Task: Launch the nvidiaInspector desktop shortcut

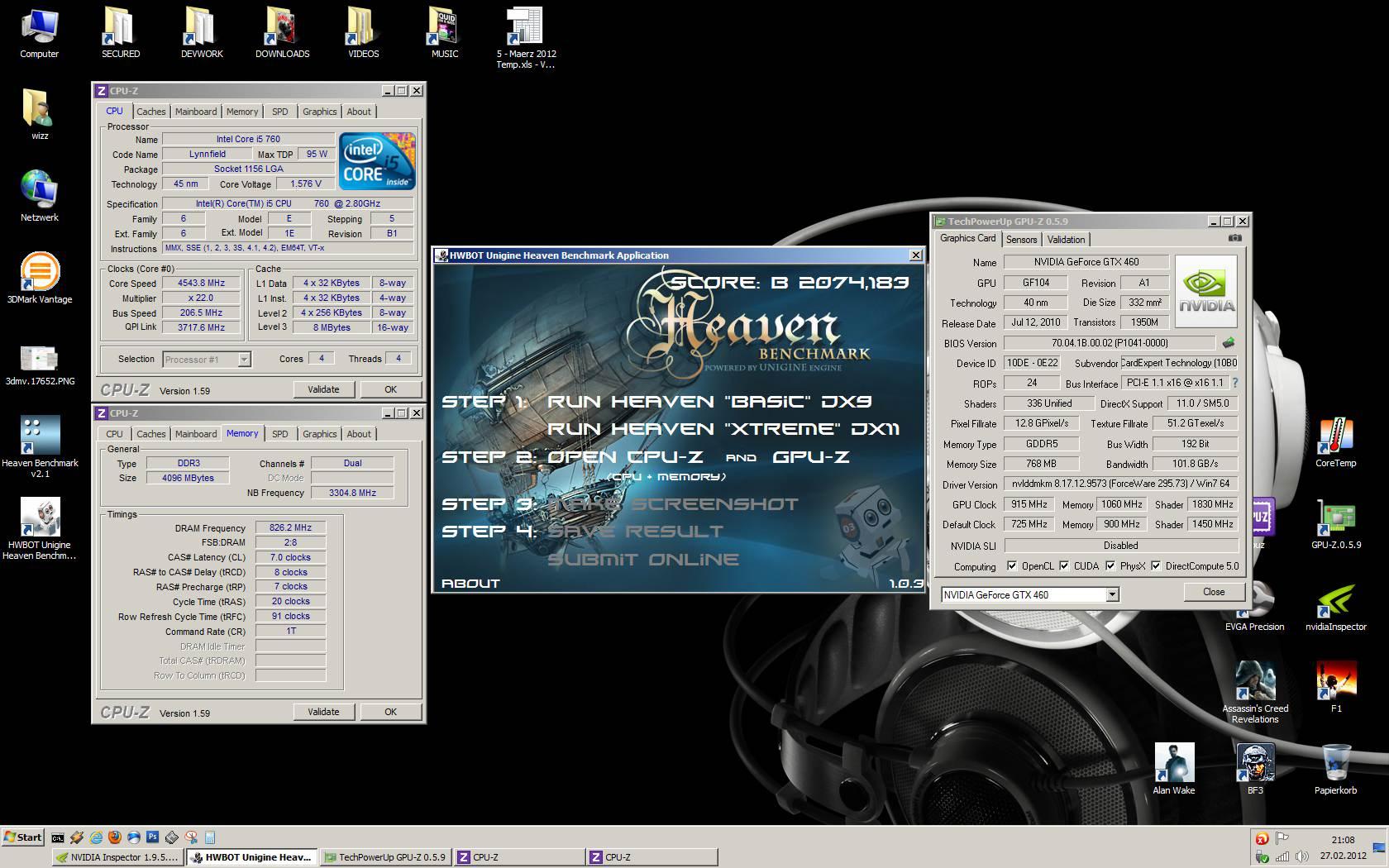Action: point(1335,606)
